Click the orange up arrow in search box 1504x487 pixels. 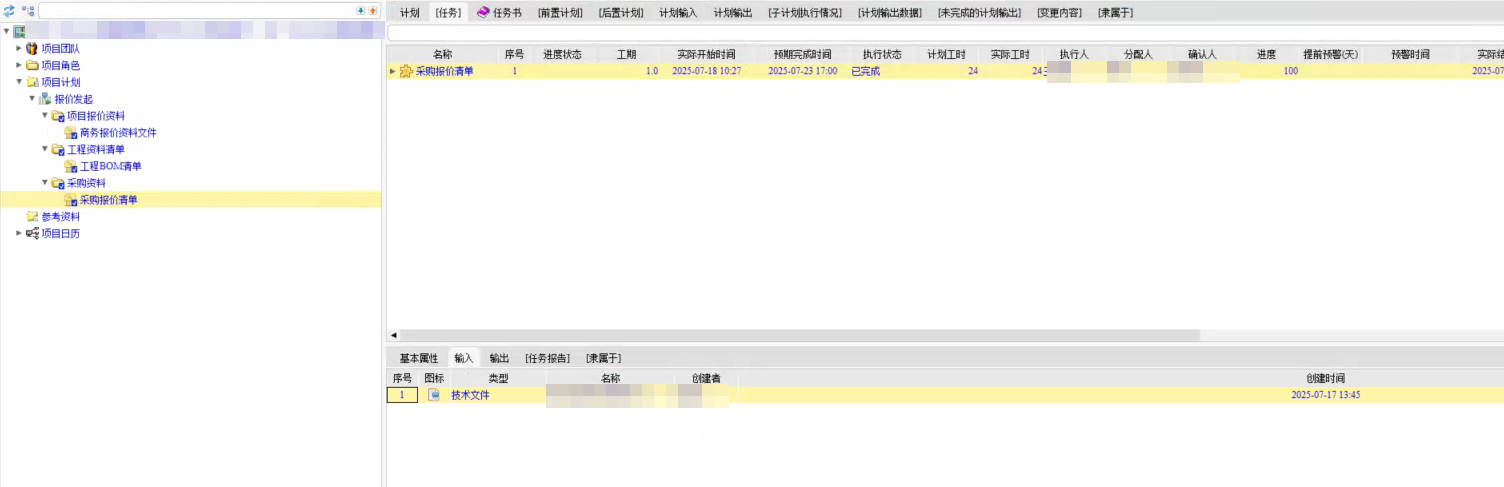[373, 10]
